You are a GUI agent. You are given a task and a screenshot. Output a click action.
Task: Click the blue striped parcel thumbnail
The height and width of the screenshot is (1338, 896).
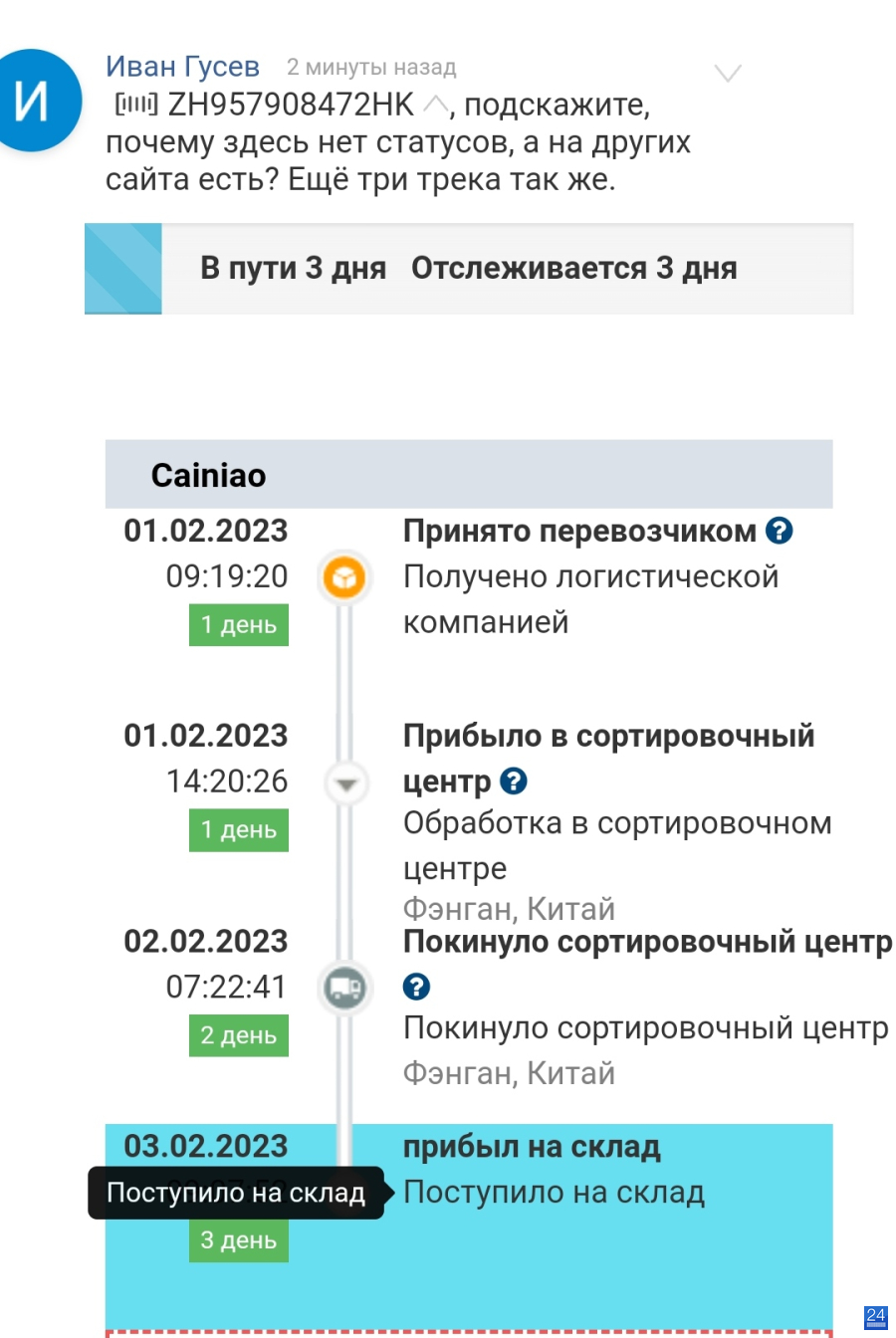pos(123,269)
